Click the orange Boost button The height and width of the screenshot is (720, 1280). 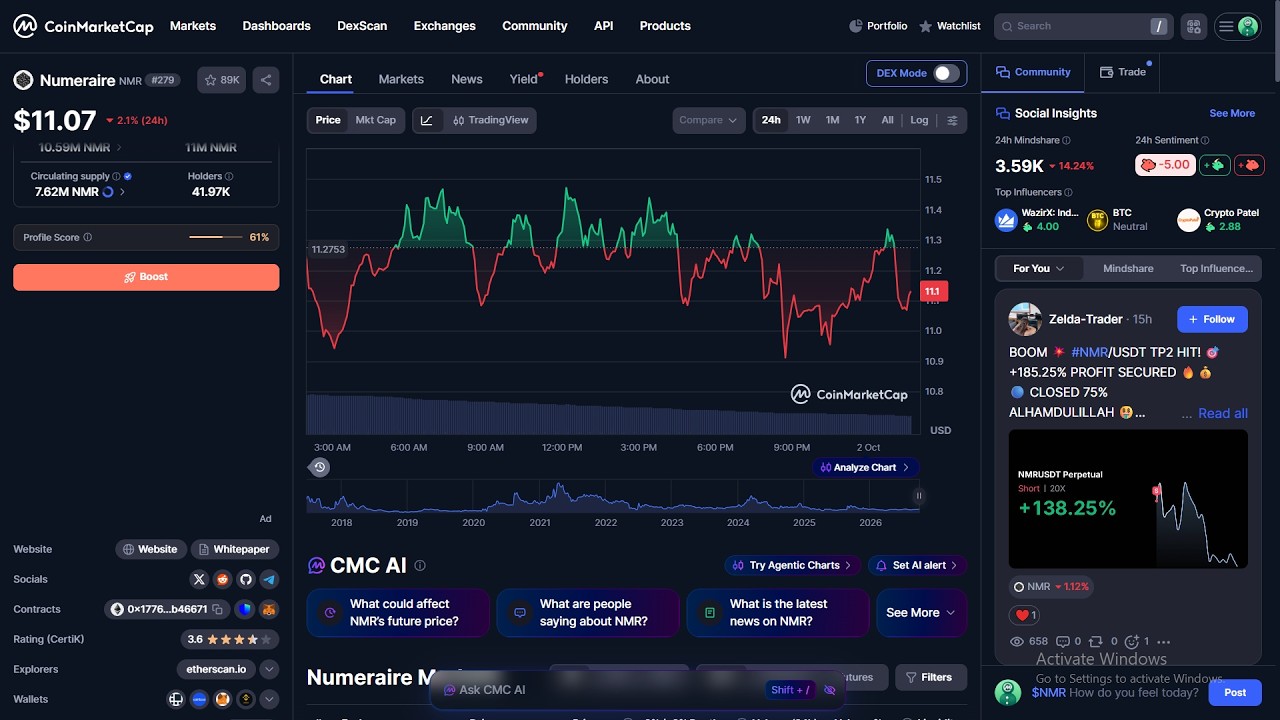[146, 277]
